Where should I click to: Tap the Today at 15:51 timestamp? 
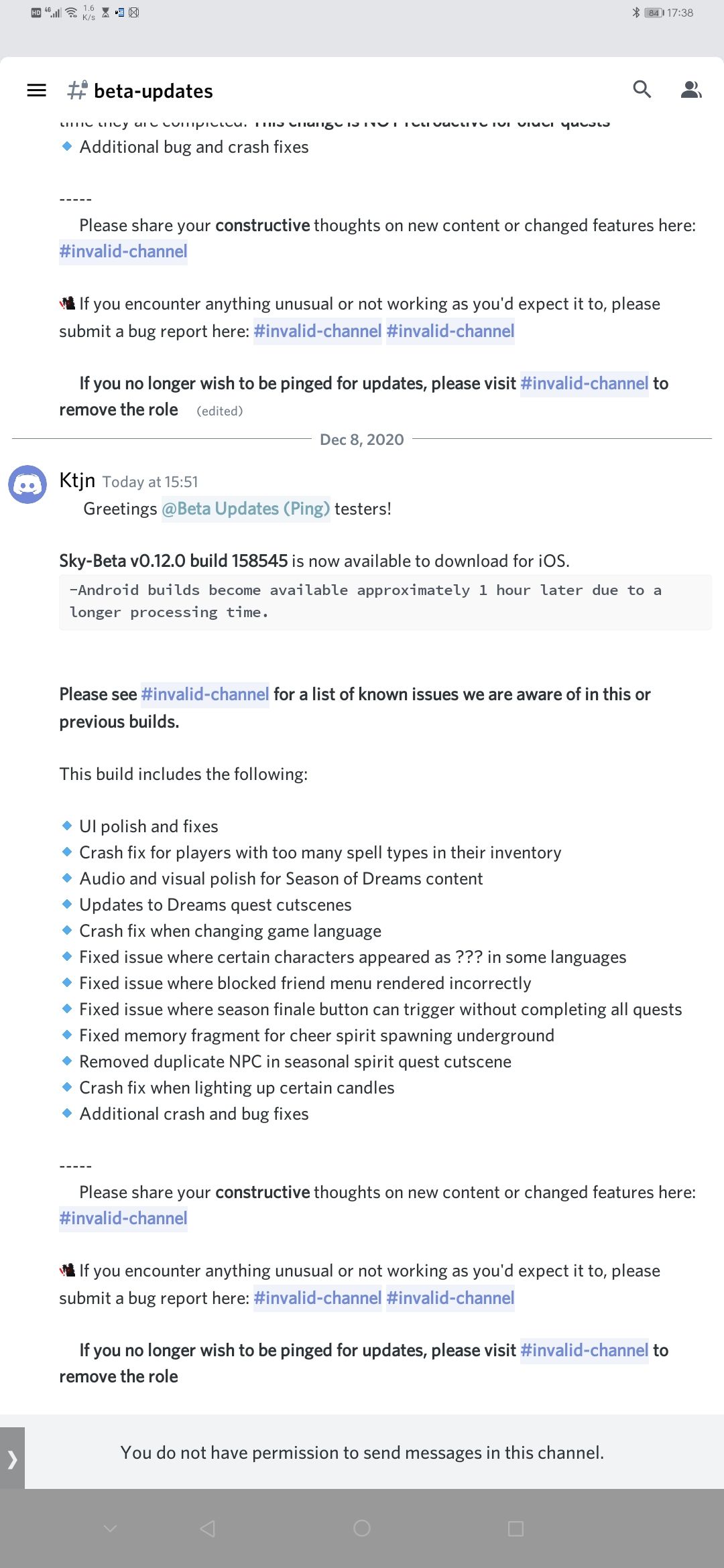coord(150,482)
